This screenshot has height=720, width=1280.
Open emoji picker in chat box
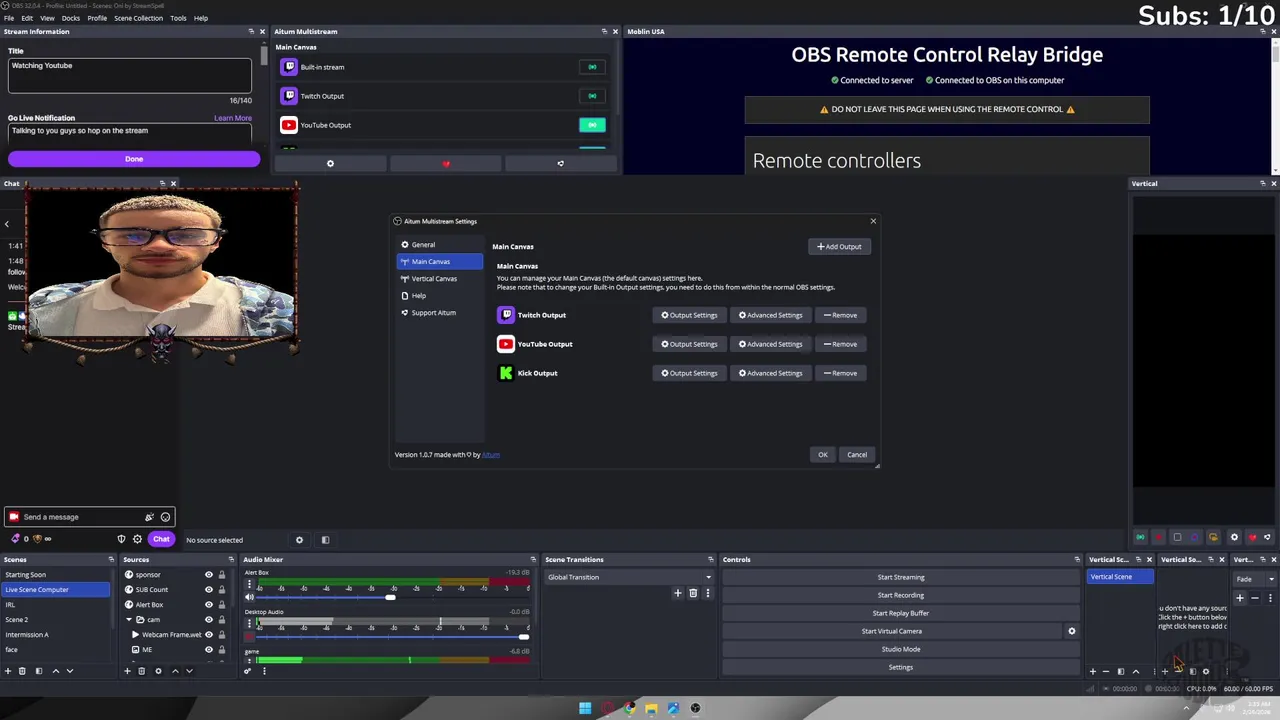coord(165,517)
